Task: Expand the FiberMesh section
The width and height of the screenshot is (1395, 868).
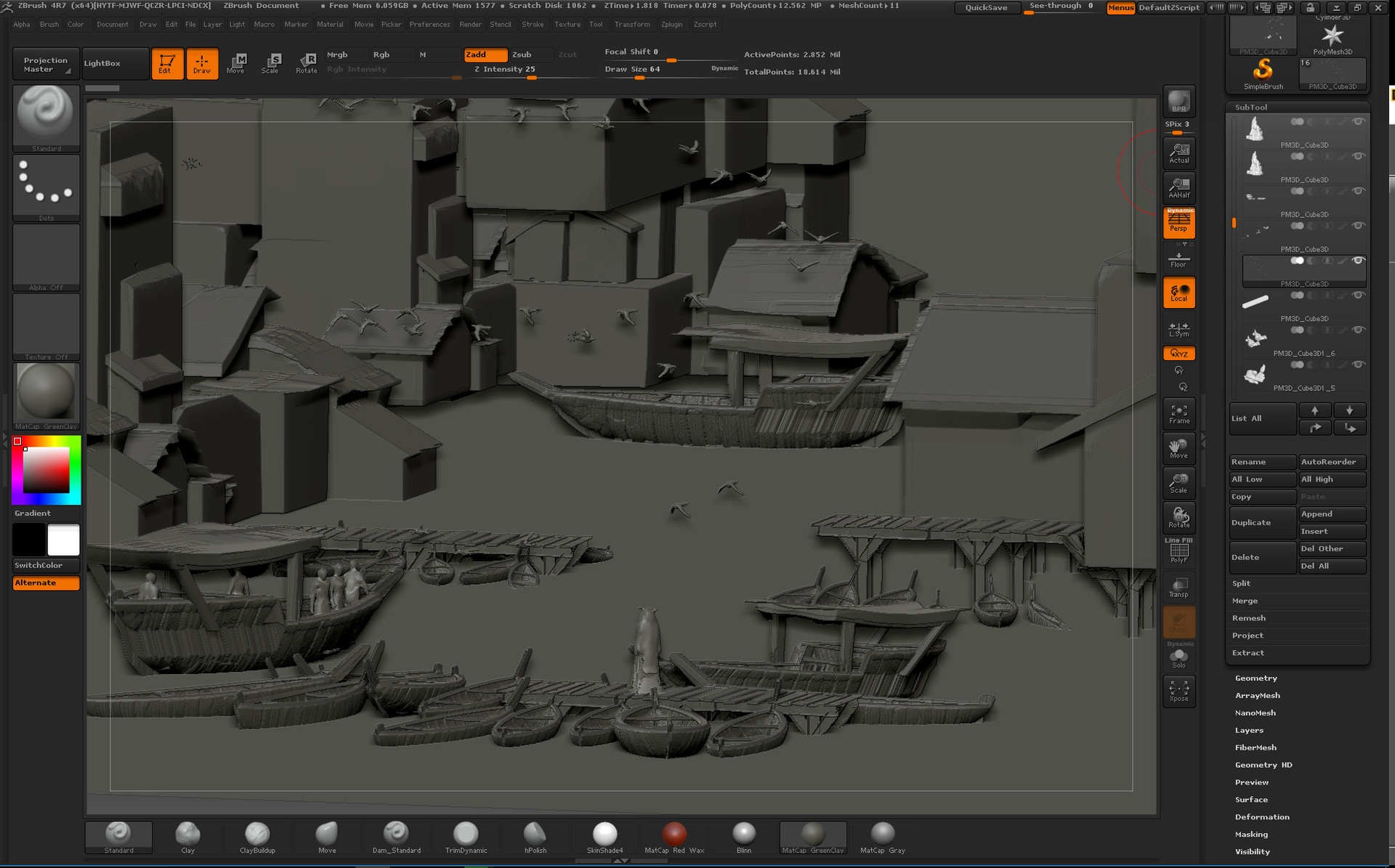Action: tap(1255, 748)
